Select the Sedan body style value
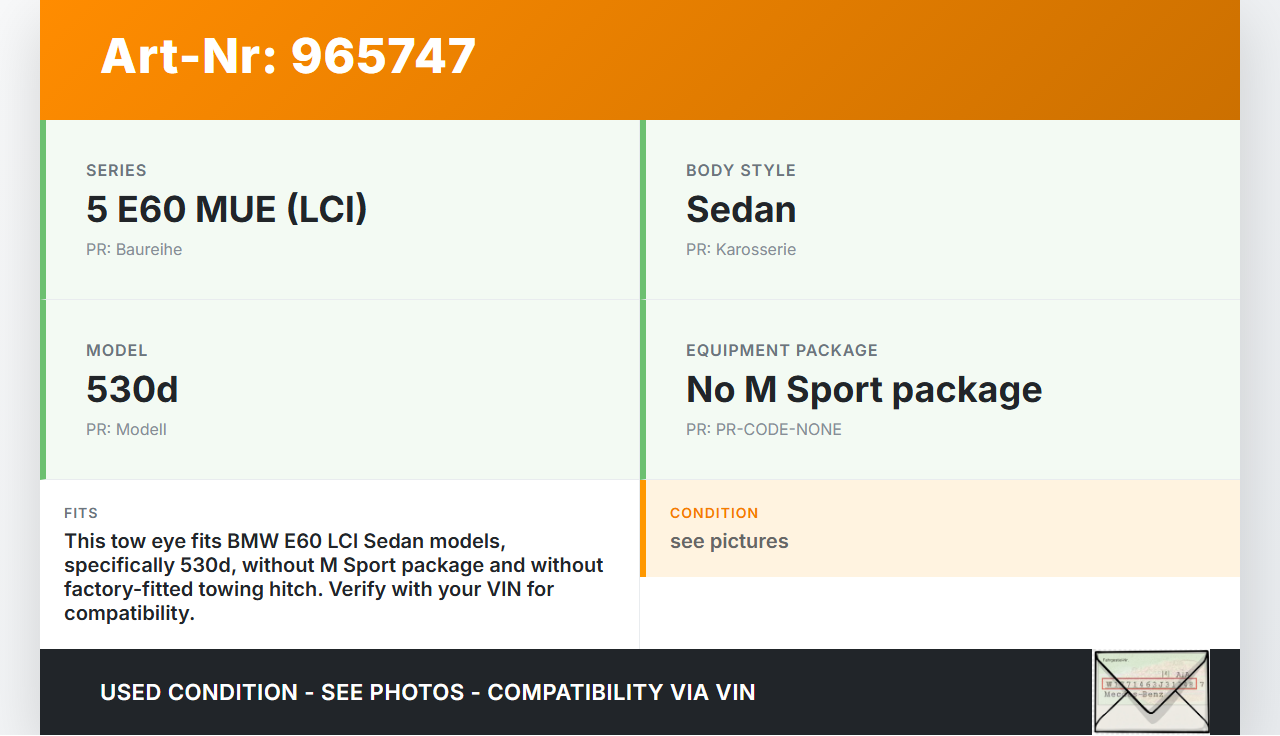Image resolution: width=1280 pixels, height=736 pixels. point(741,209)
